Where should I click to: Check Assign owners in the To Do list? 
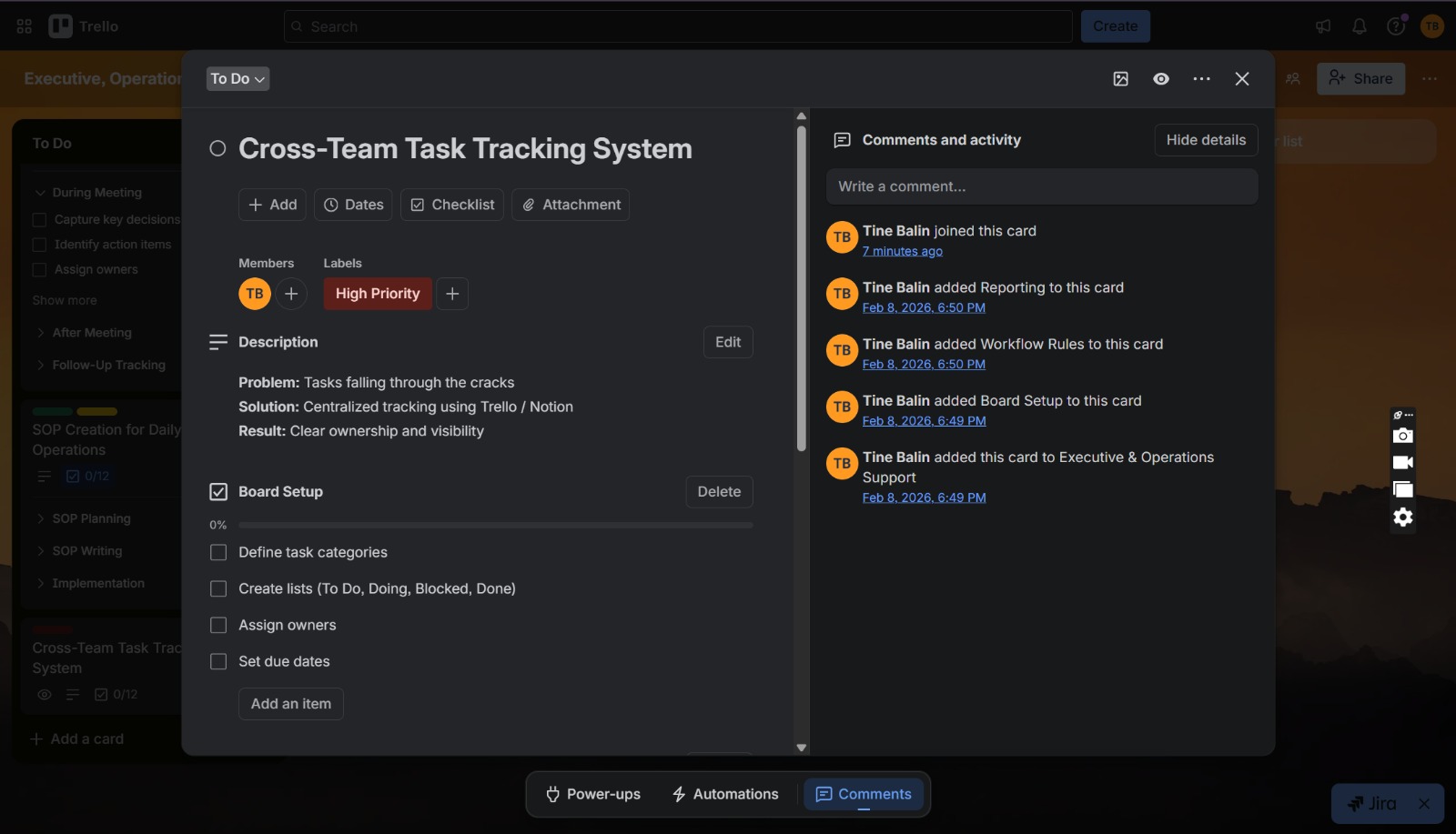pos(39,270)
